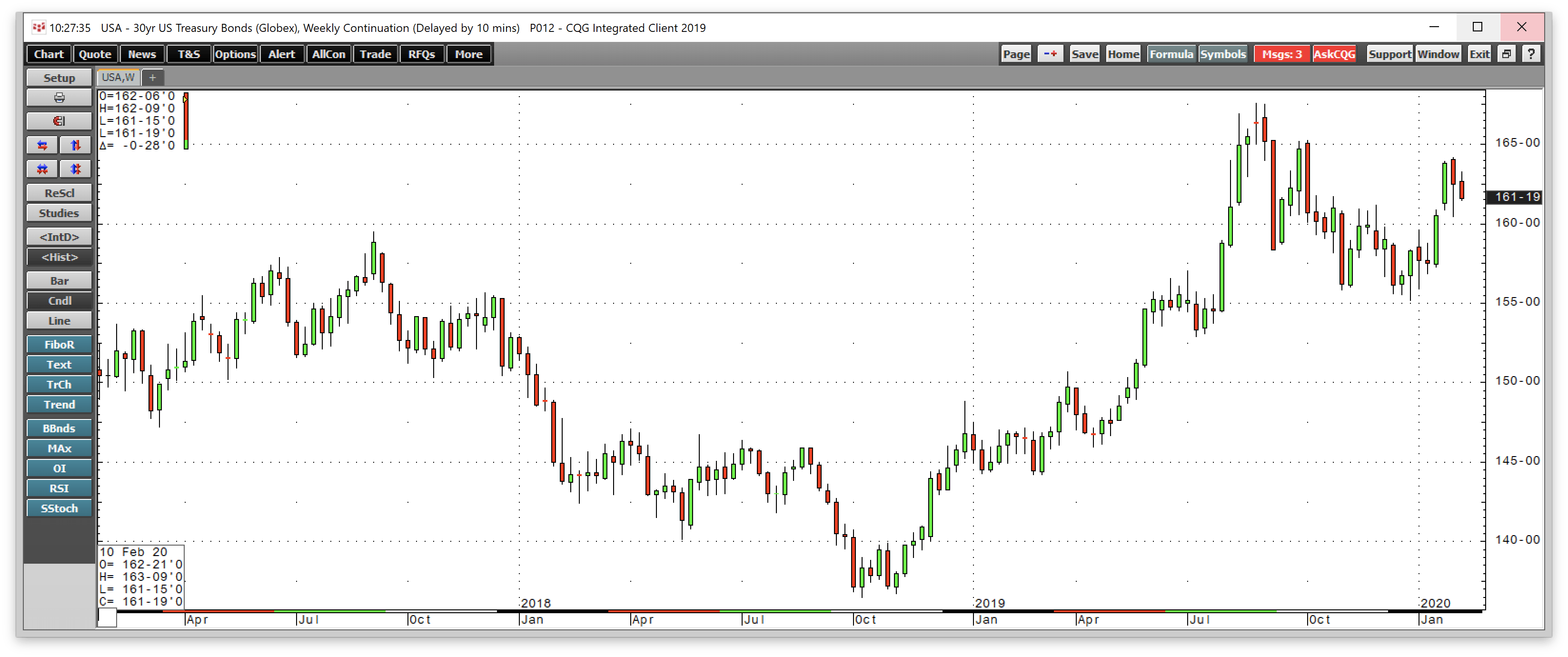Screen dimensions: 1568x657
Task: Click the Page button
Action: point(1016,54)
